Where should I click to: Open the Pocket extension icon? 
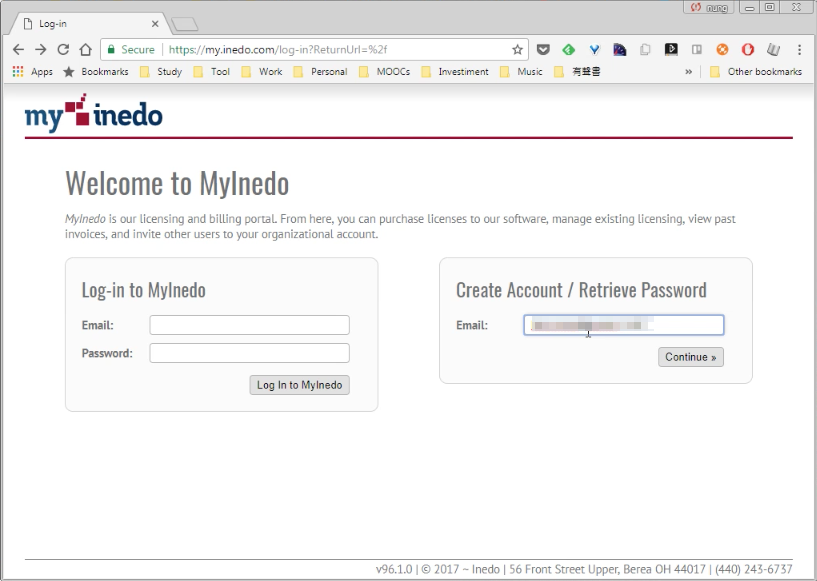[x=543, y=50]
